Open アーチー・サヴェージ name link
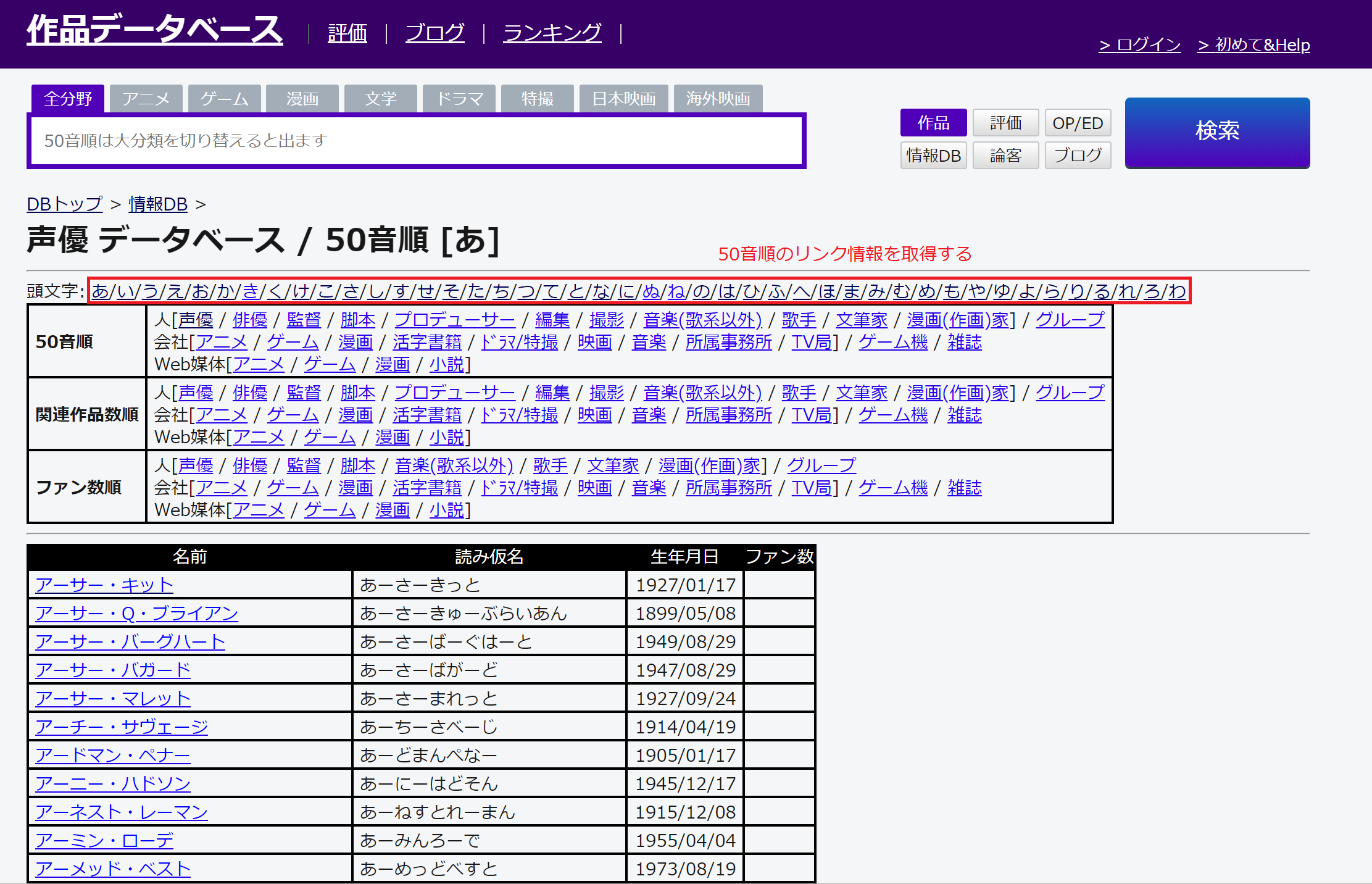The height and width of the screenshot is (884, 1372). pos(122,727)
